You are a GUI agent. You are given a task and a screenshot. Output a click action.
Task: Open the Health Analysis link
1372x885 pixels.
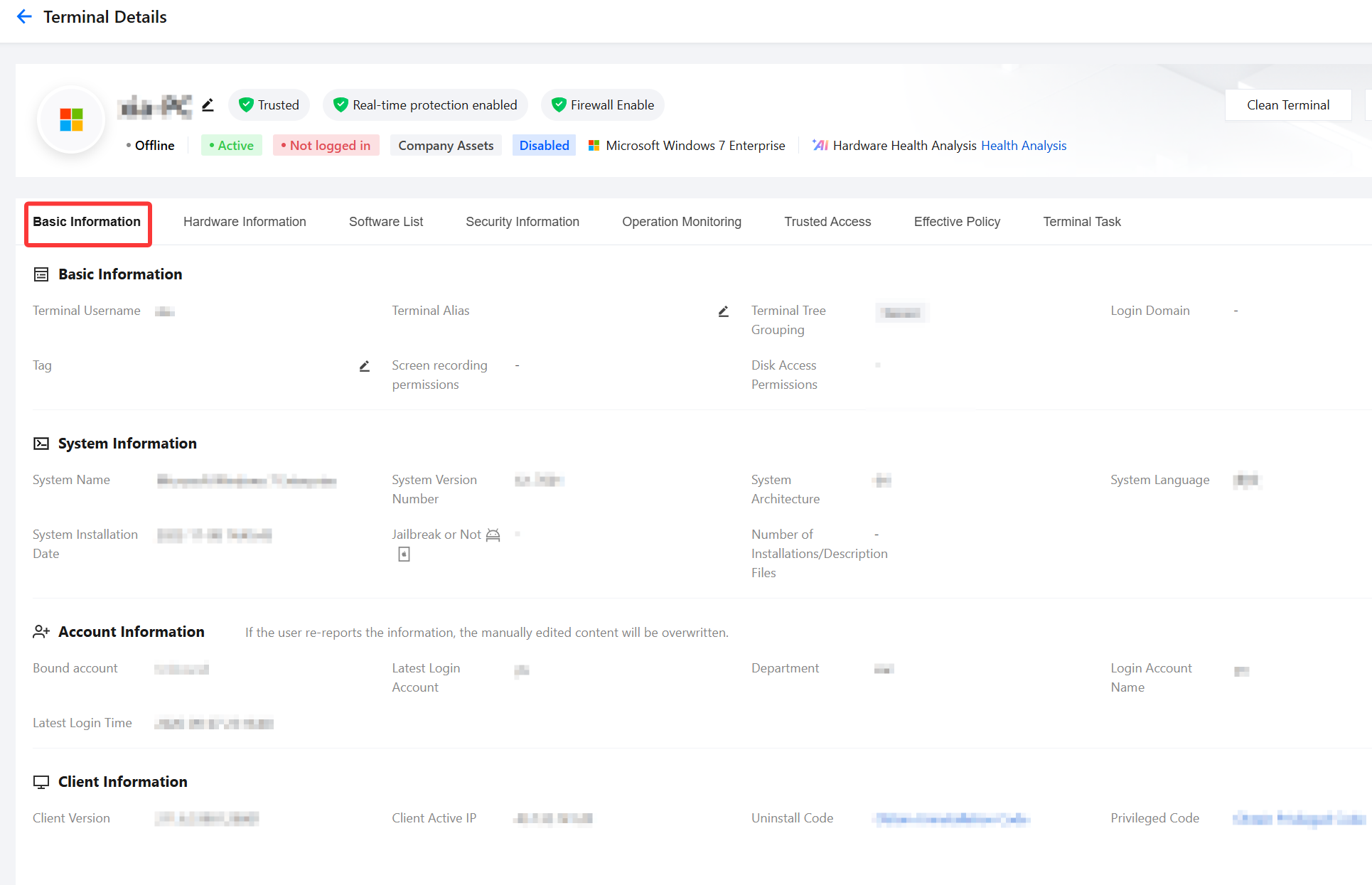tap(1024, 146)
